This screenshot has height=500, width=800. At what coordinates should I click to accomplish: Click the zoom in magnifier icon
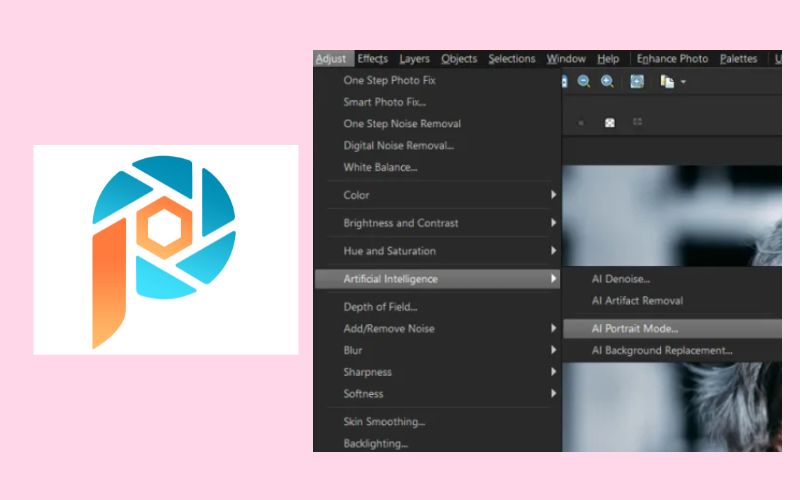(607, 81)
